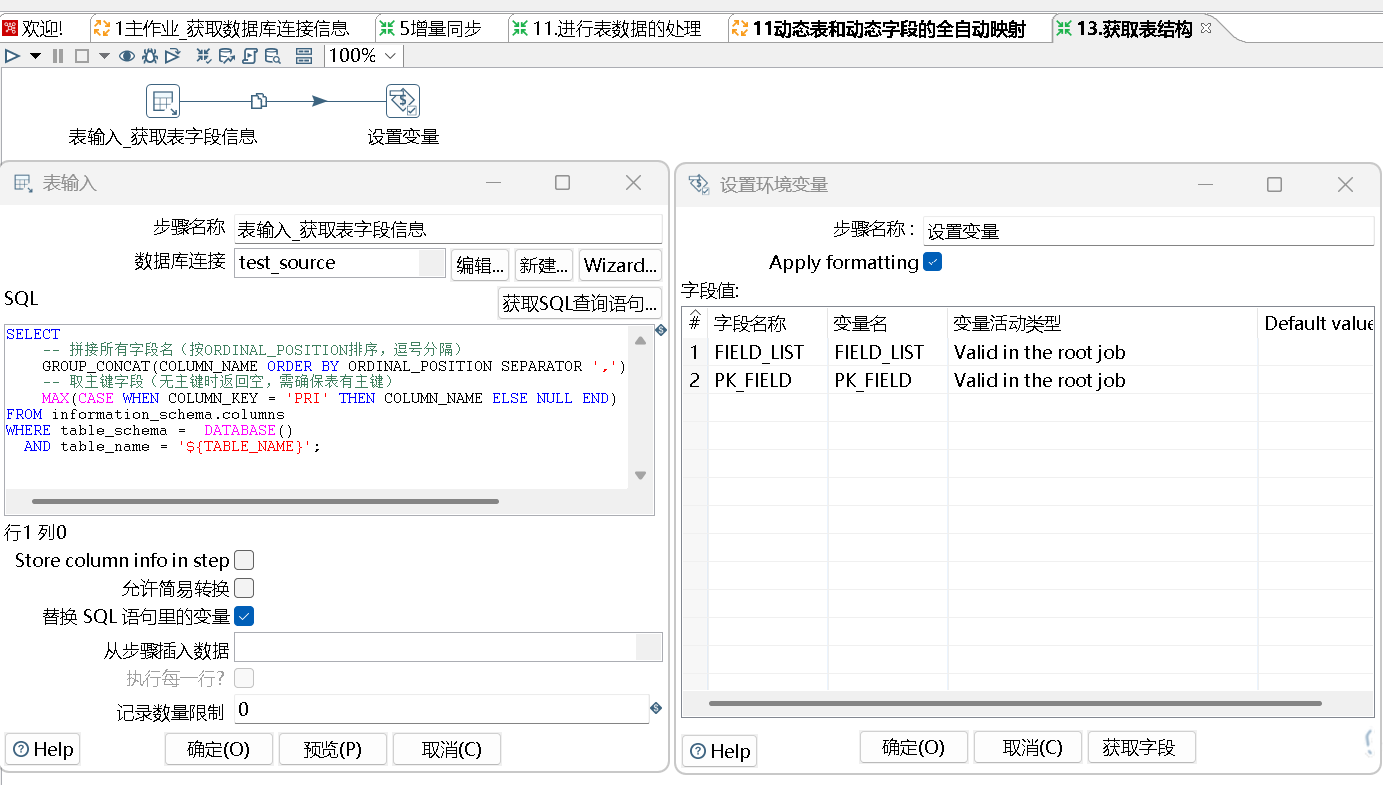Enable Store column info in step
The image size is (1383, 785).
(x=244, y=560)
